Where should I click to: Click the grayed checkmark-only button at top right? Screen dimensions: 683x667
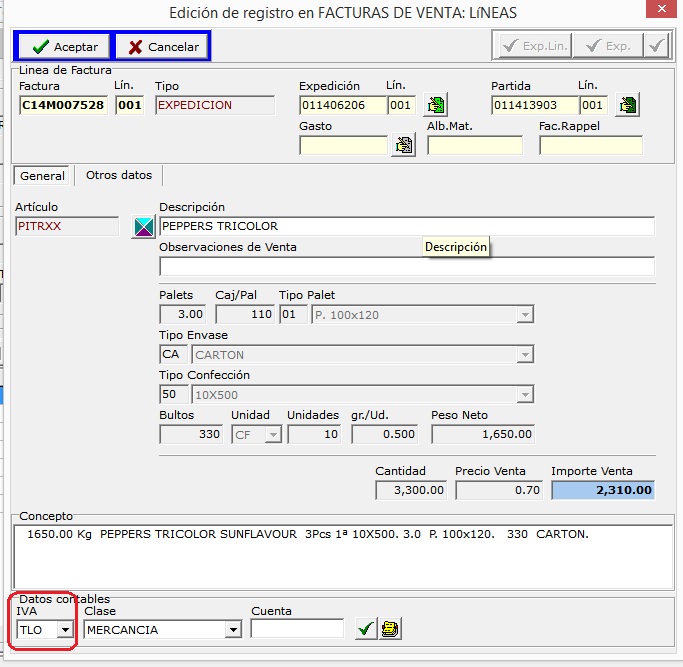coord(656,46)
